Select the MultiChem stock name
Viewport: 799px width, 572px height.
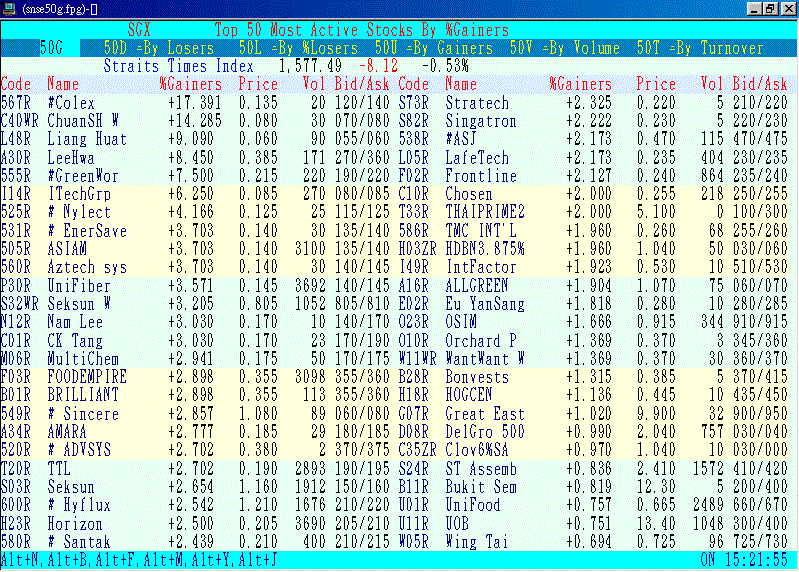click(x=83, y=359)
